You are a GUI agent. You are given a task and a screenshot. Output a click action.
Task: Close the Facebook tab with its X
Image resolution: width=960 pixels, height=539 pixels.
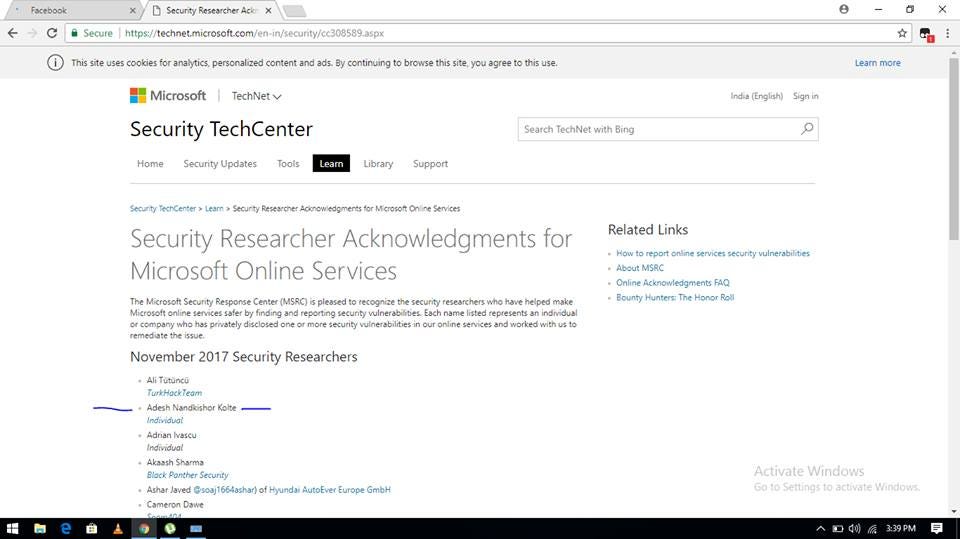point(133,10)
